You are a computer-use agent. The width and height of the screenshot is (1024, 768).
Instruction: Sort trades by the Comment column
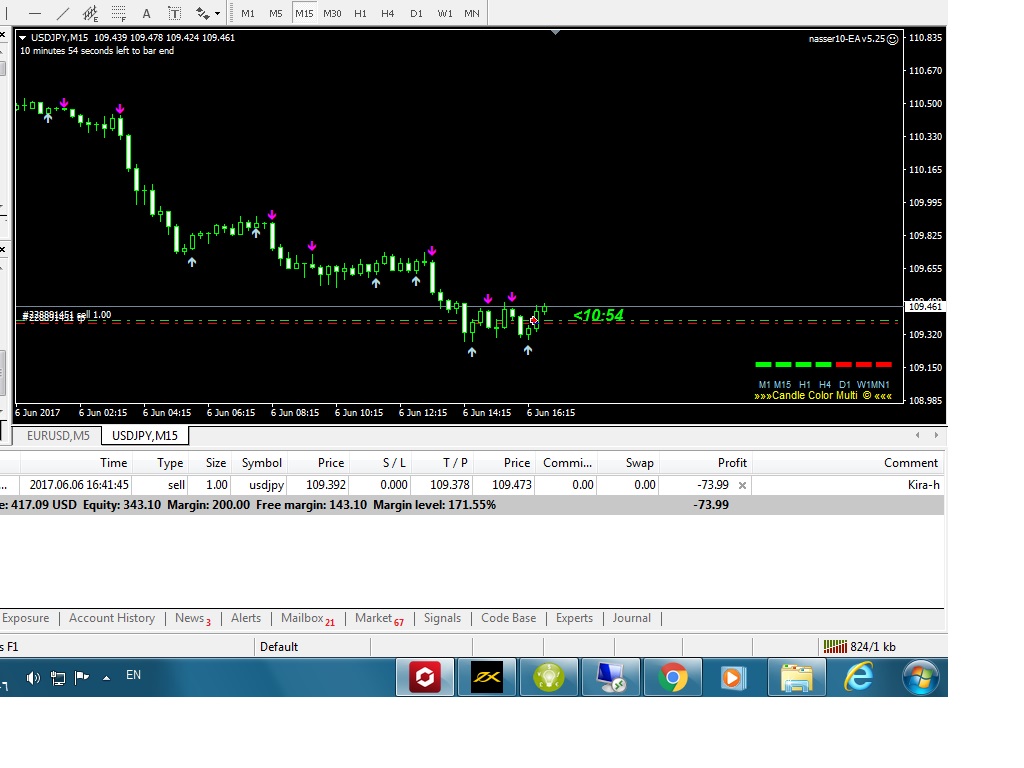(848, 463)
